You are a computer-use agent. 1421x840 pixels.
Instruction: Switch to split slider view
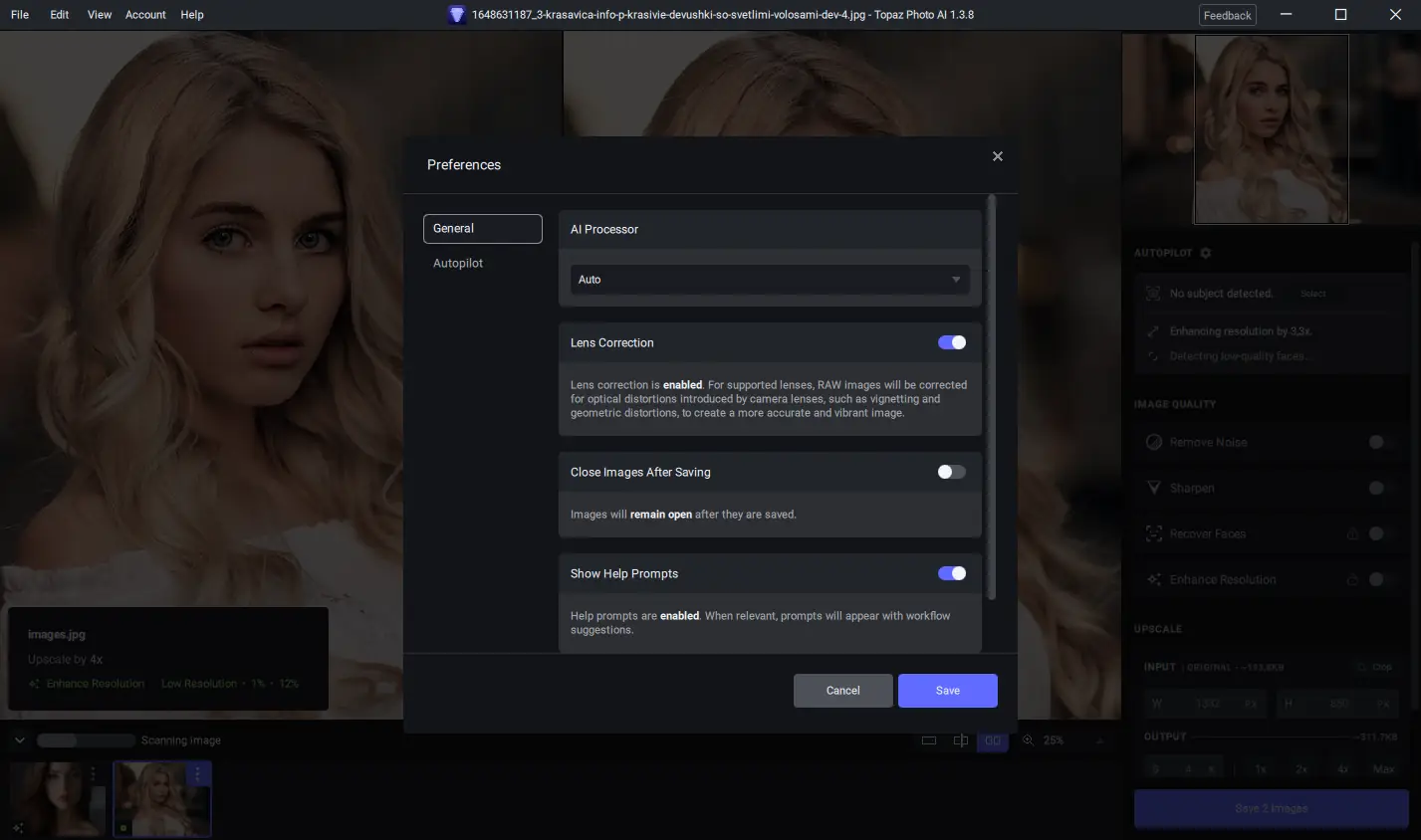pos(961,740)
